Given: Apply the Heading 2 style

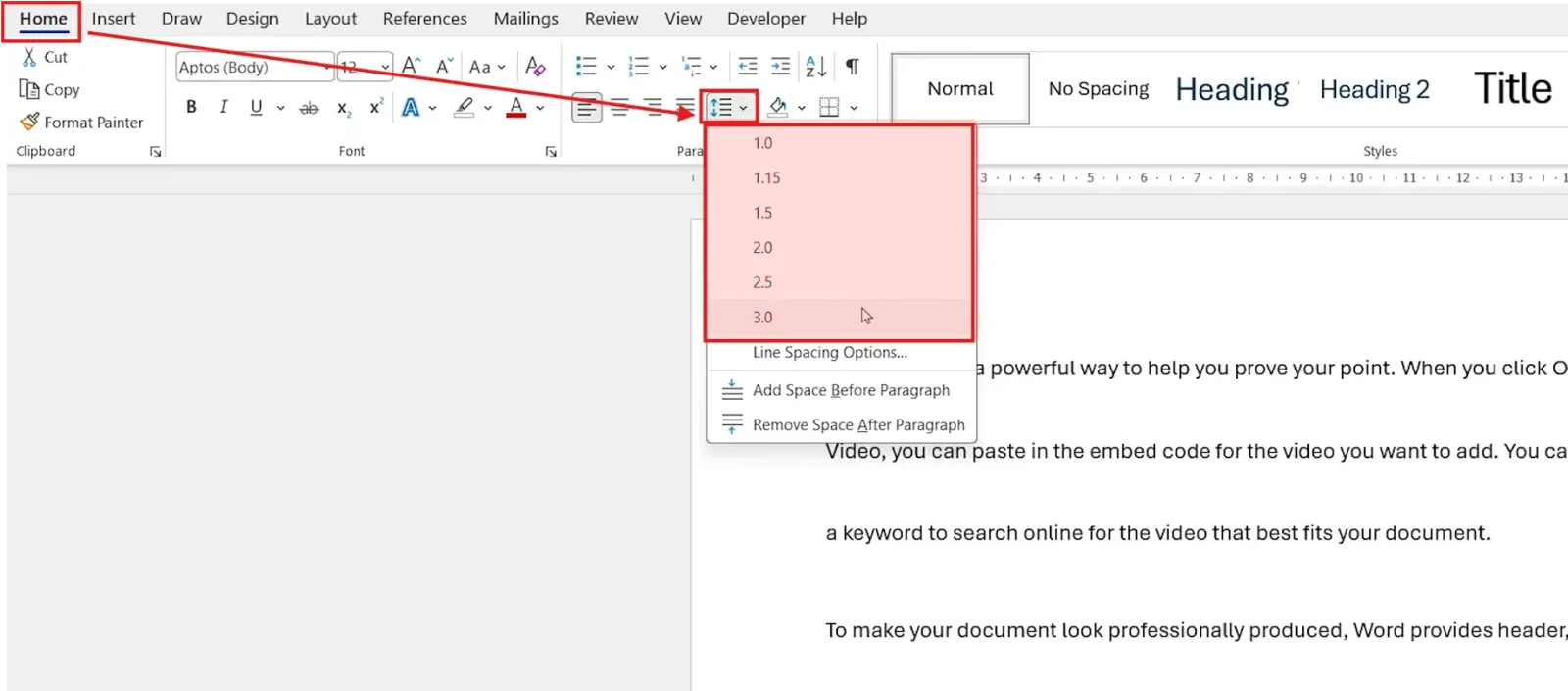Looking at the screenshot, I should pos(1374,90).
